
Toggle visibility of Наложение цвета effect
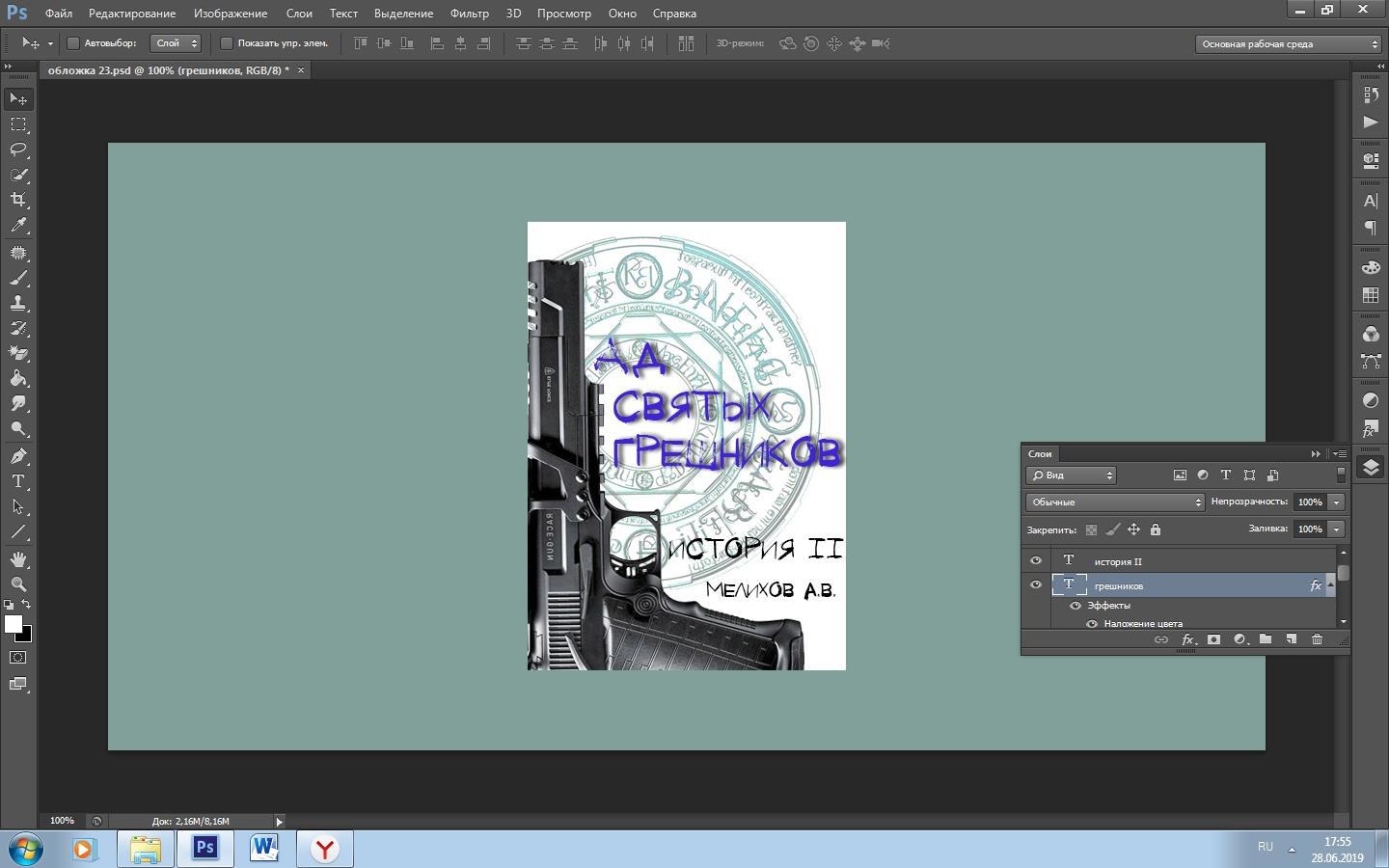click(x=1092, y=624)
